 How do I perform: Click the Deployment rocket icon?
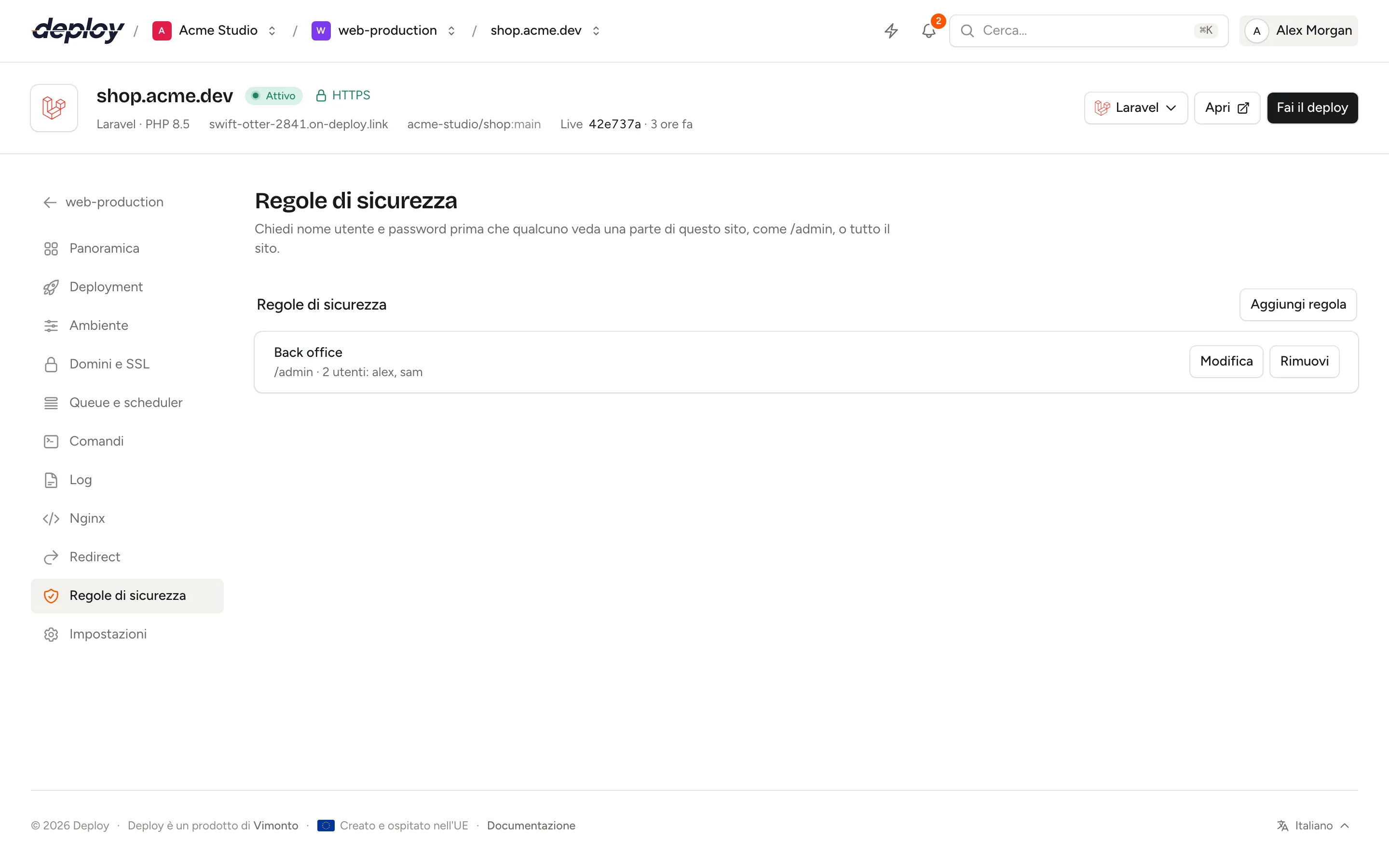click(x=51, y=287)
